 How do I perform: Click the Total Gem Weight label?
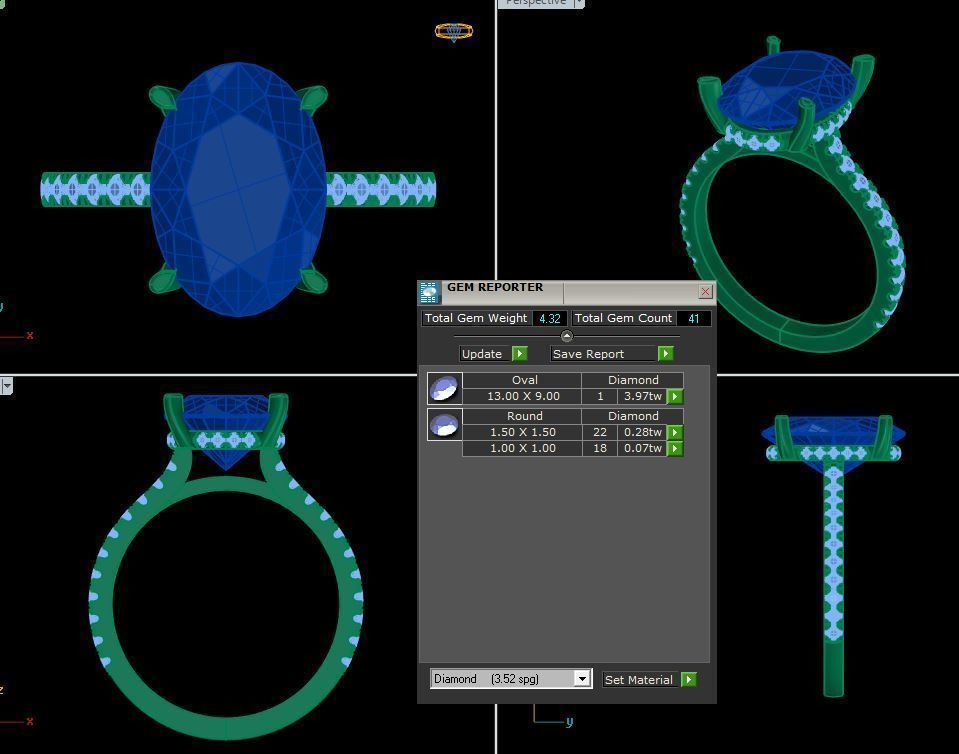(x=476, y=318)
